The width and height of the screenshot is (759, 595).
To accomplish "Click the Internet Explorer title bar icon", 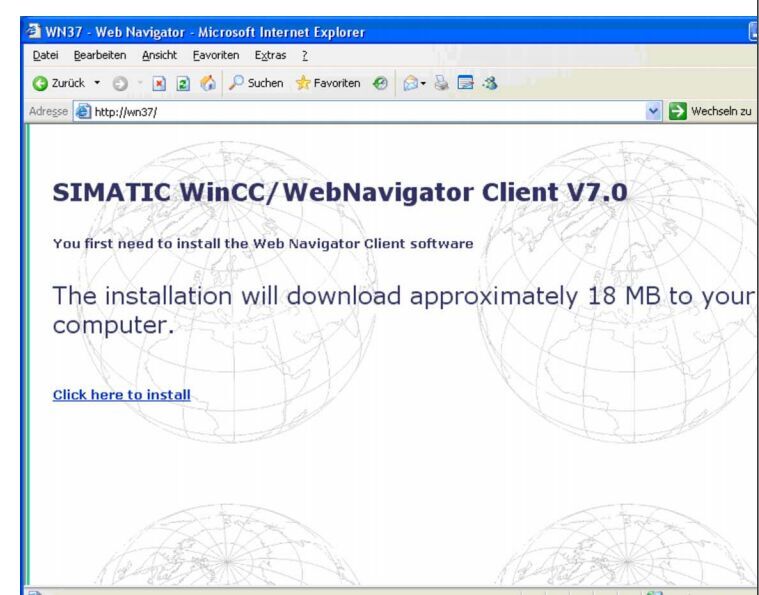I will click(x=34, y=31).
